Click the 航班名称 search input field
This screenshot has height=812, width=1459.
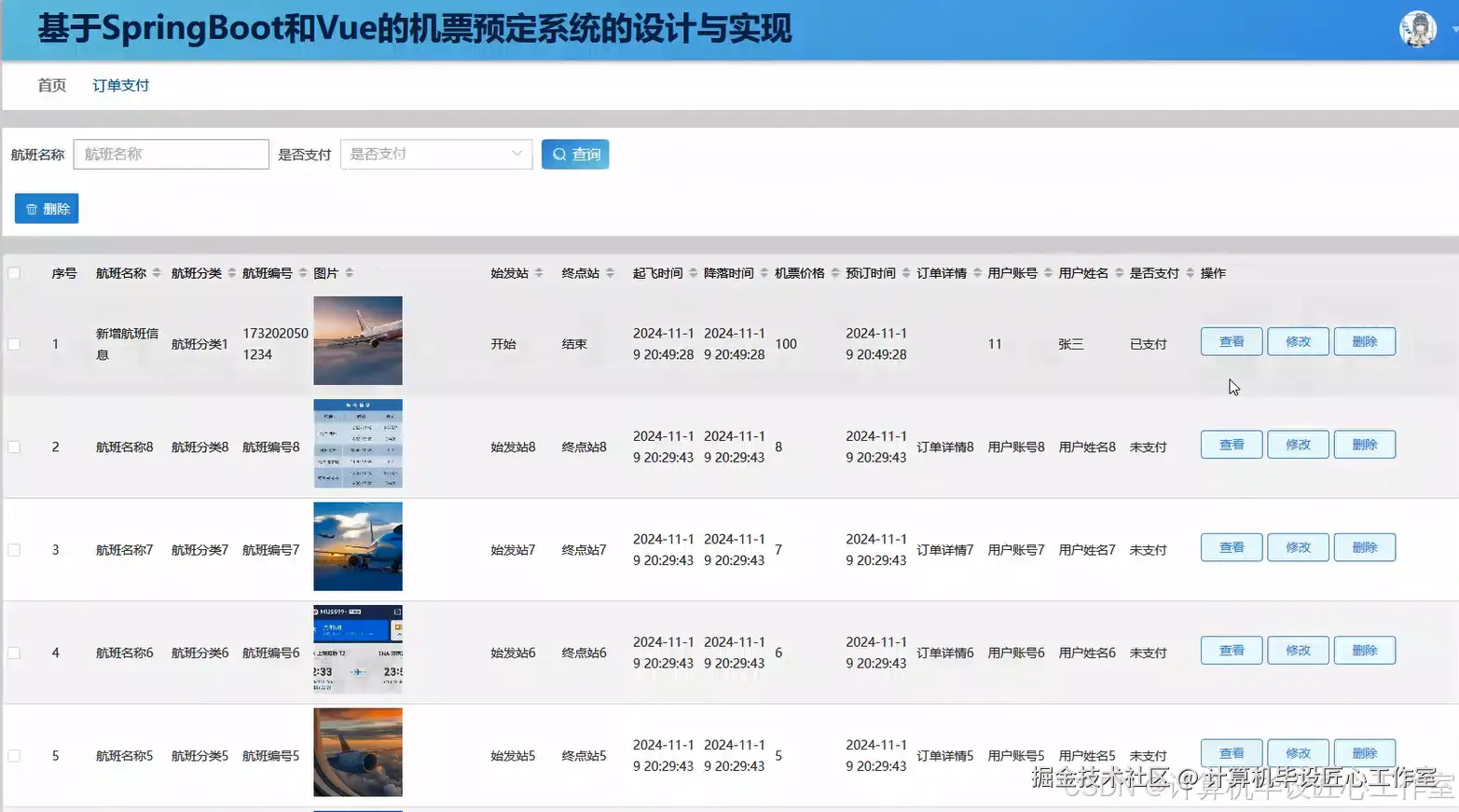click(x=171, y=154)
